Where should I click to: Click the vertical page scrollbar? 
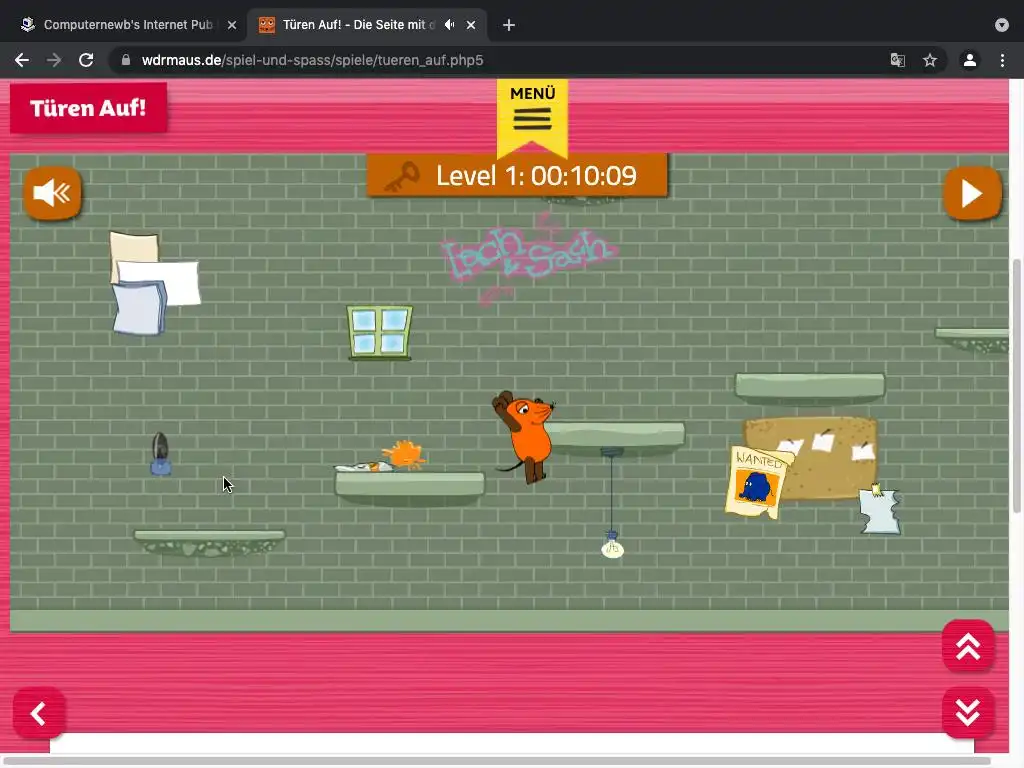pos(1017,385)
